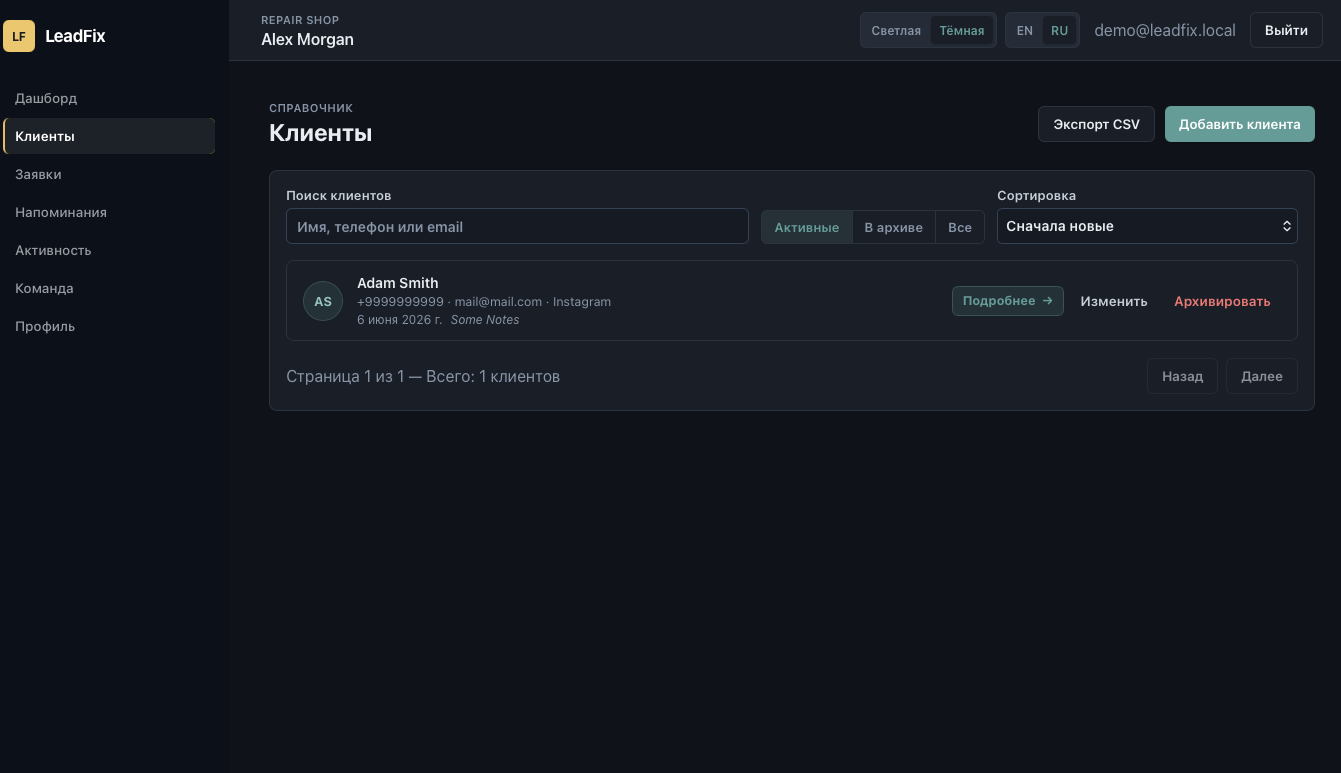Click the LF logo icon
The image size is (1341, 773).
click(x=19, y=36)
